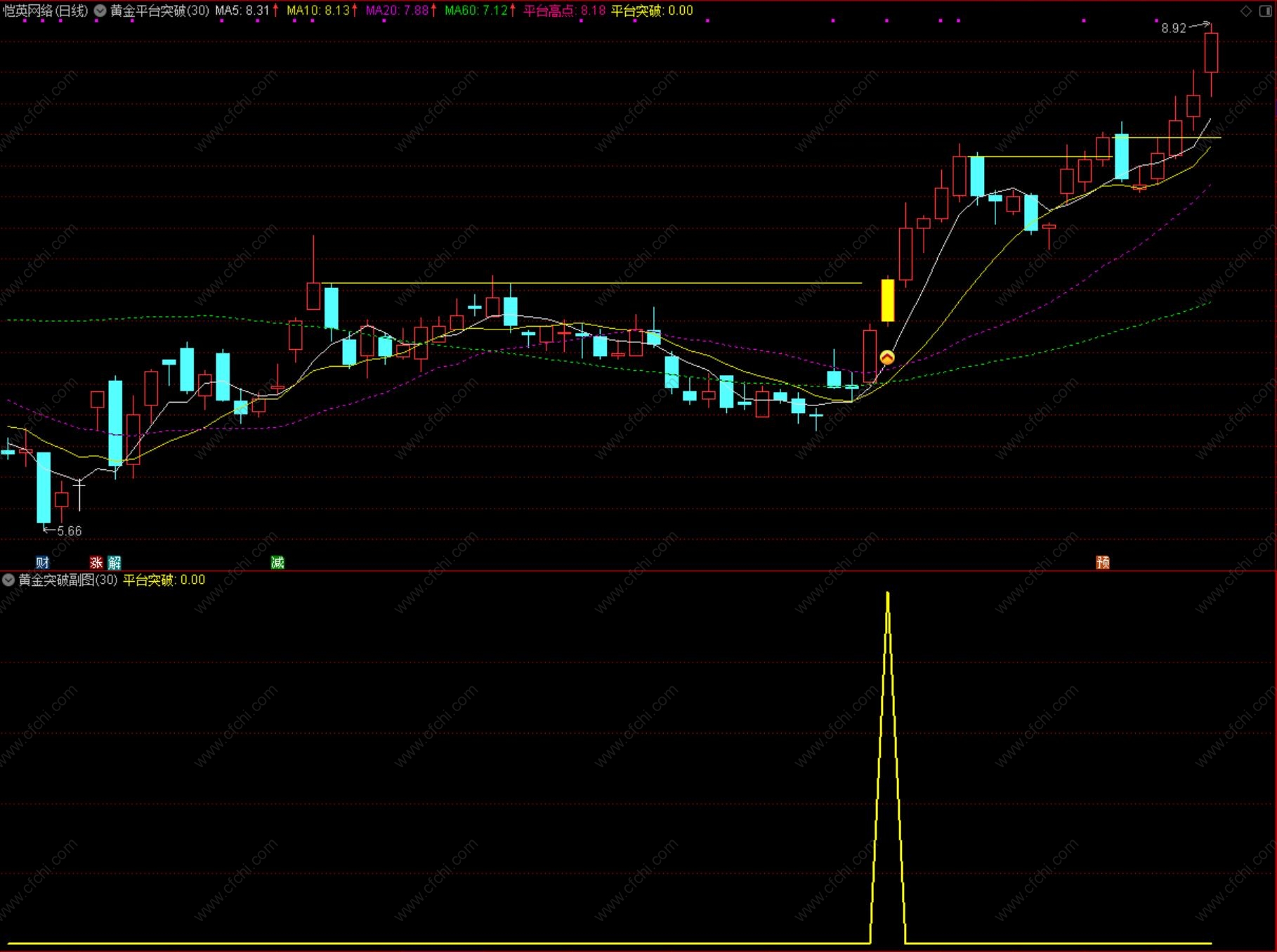Click the yellow spike in the sub-chart
This screenshot has height=952, width=1277.
coord(888,767)
